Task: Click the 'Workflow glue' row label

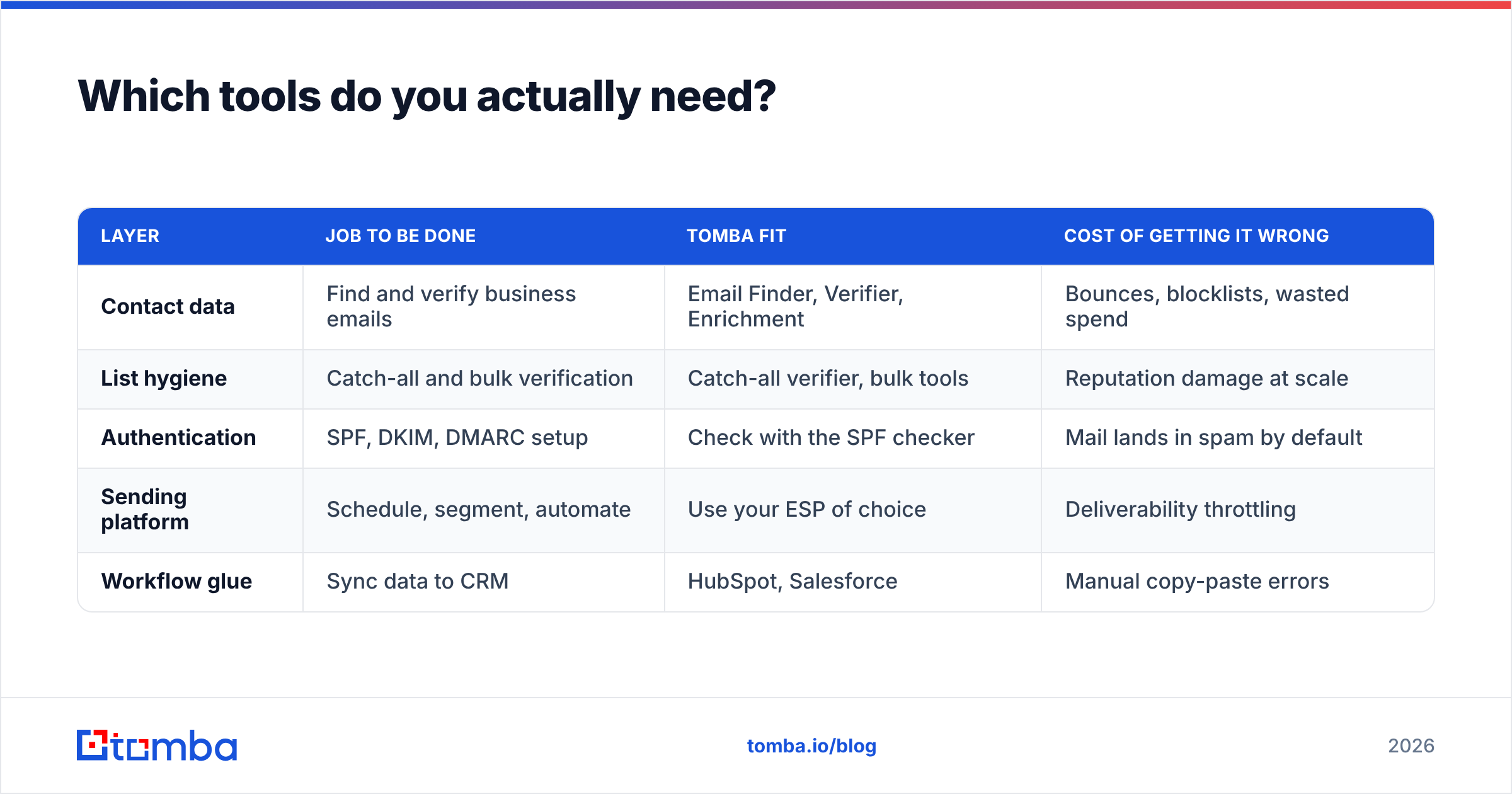Action: 176,582
